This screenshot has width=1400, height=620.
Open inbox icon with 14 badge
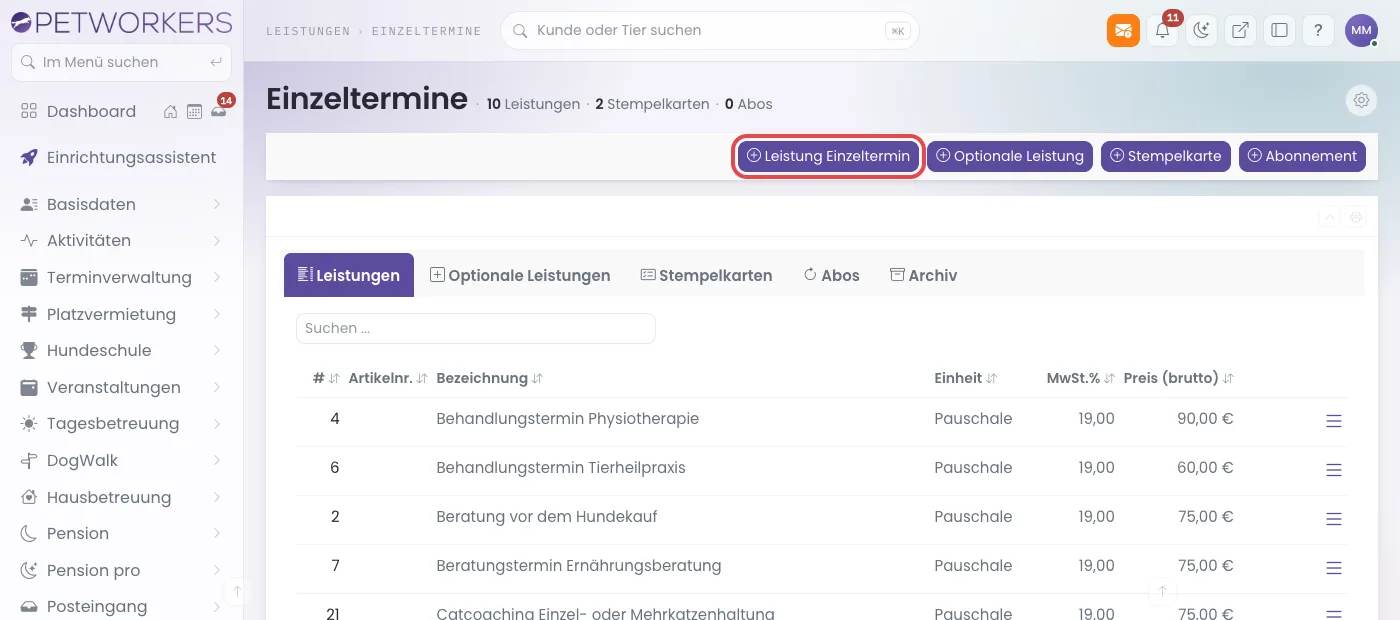coord(219,110)
